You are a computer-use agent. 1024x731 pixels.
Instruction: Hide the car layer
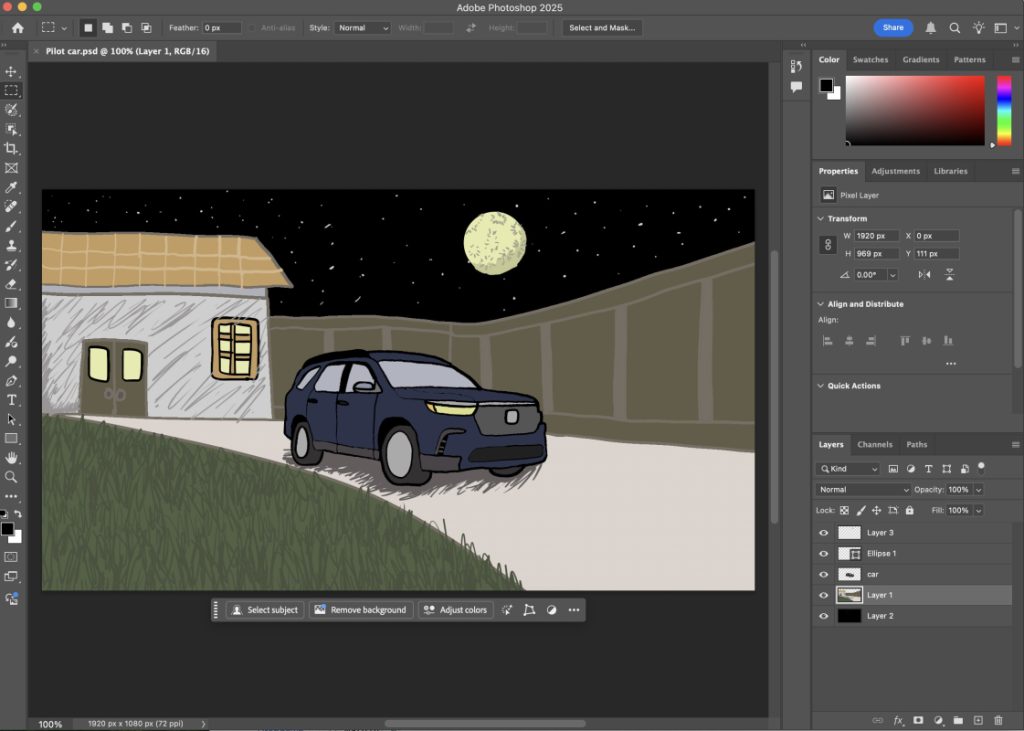tap(824, 575)
